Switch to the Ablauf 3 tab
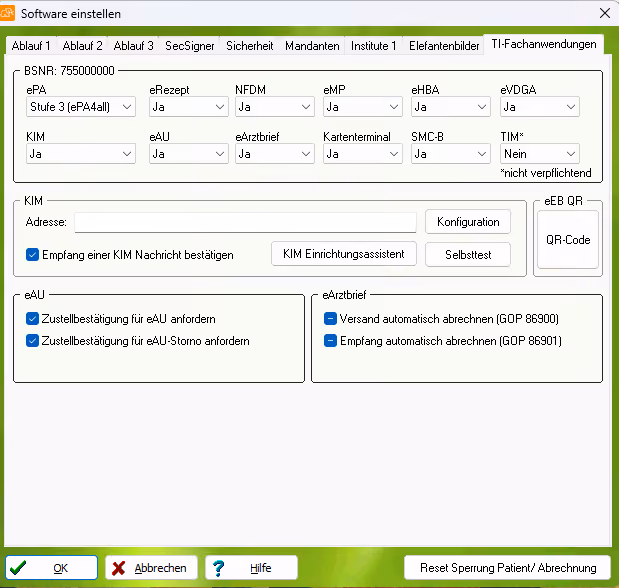Viewport: 619px width, 588px height. 133,46
